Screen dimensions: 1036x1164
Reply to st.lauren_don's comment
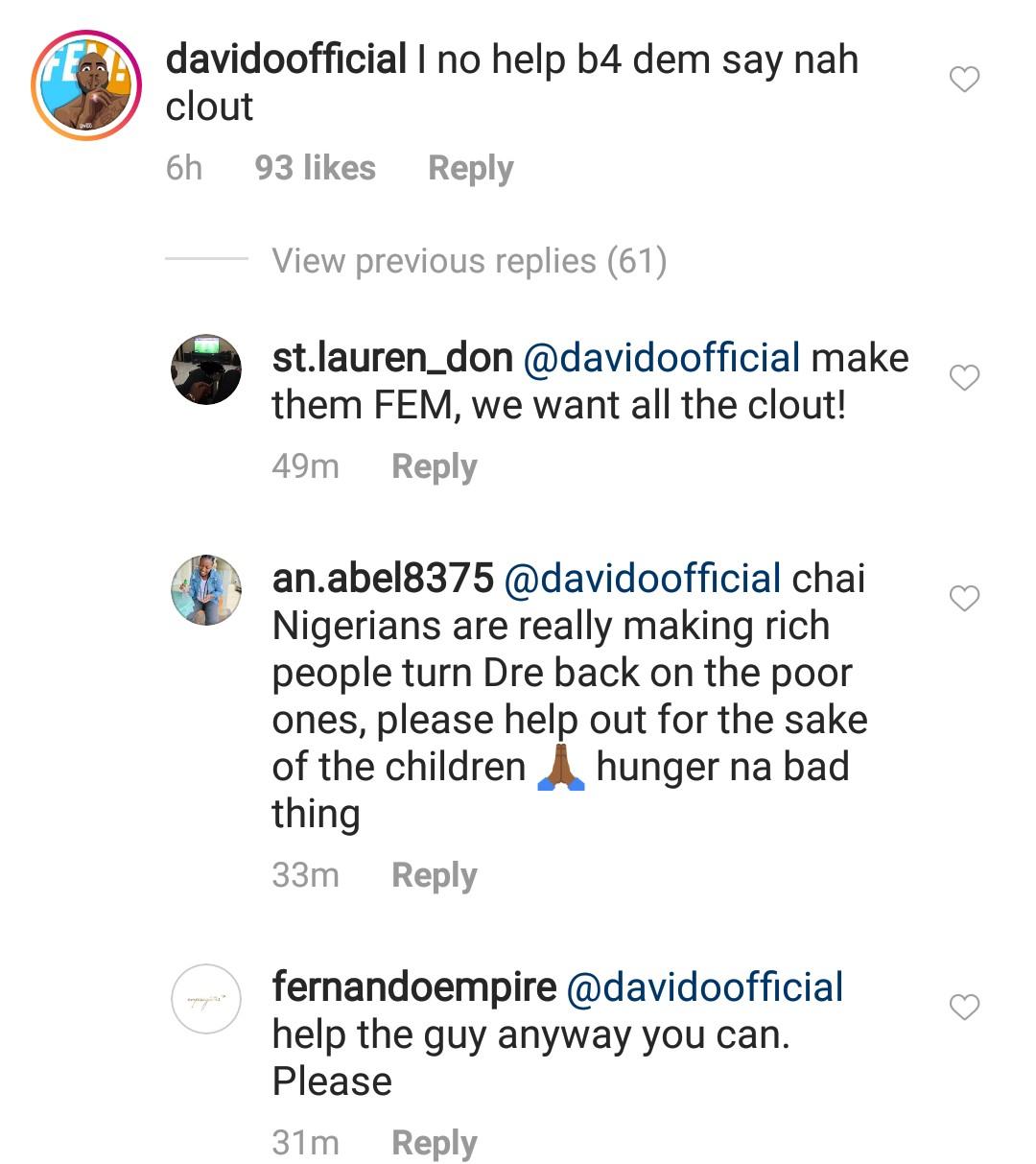[434, 466]
